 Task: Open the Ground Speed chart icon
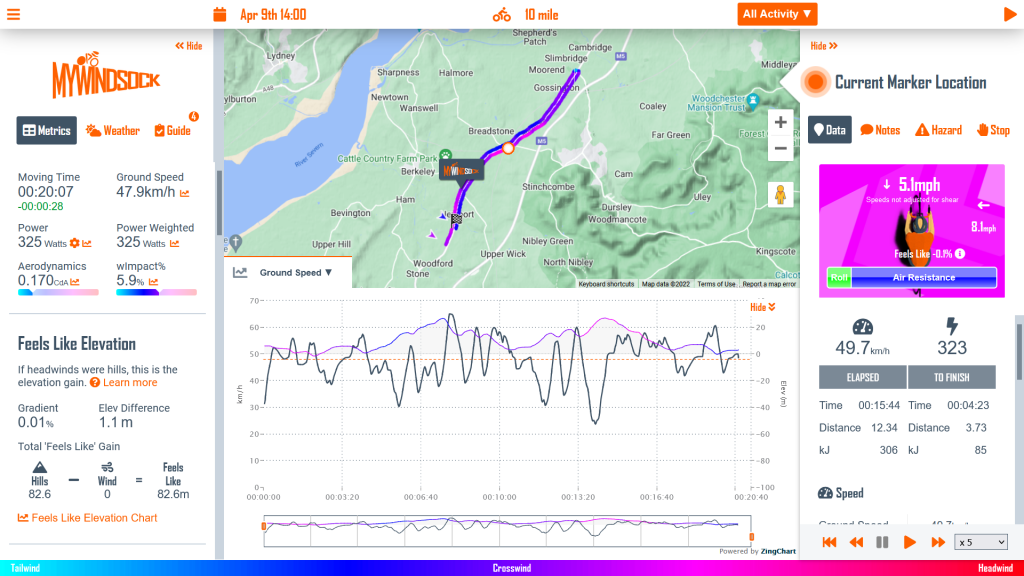(x=184, y=193)
